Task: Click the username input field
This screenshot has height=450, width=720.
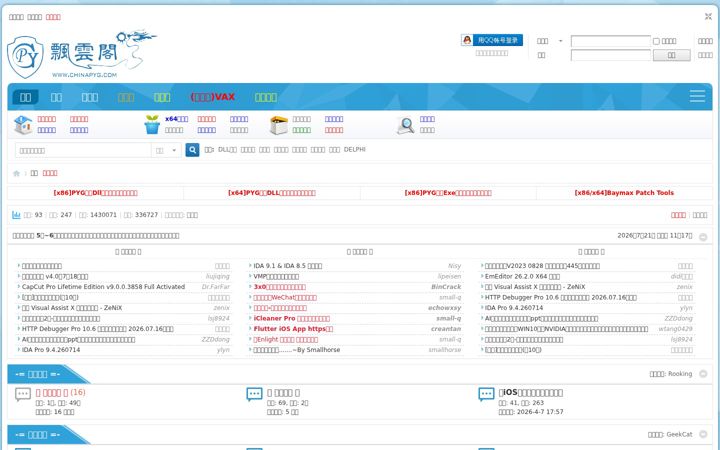Action: 610,41
